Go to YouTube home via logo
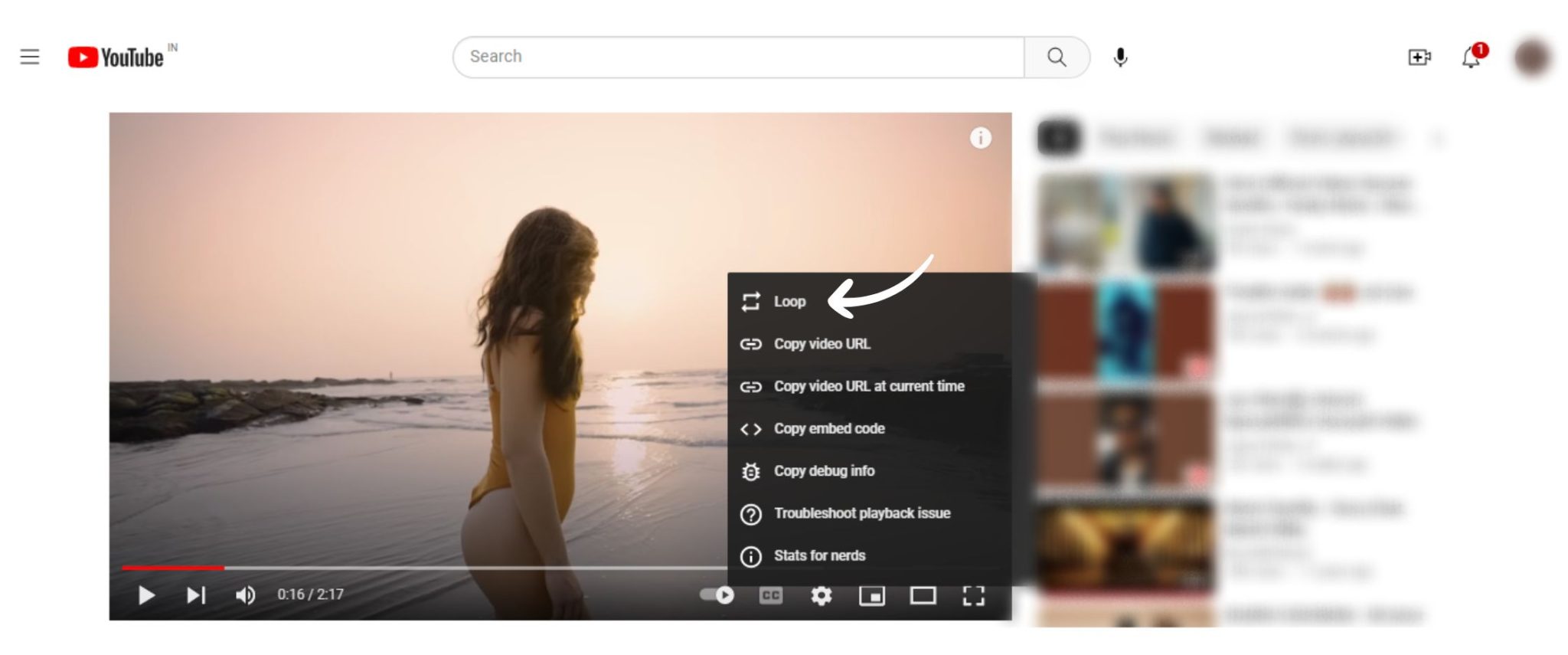The height and width of the screenshot is (655, 1568). 116,57
